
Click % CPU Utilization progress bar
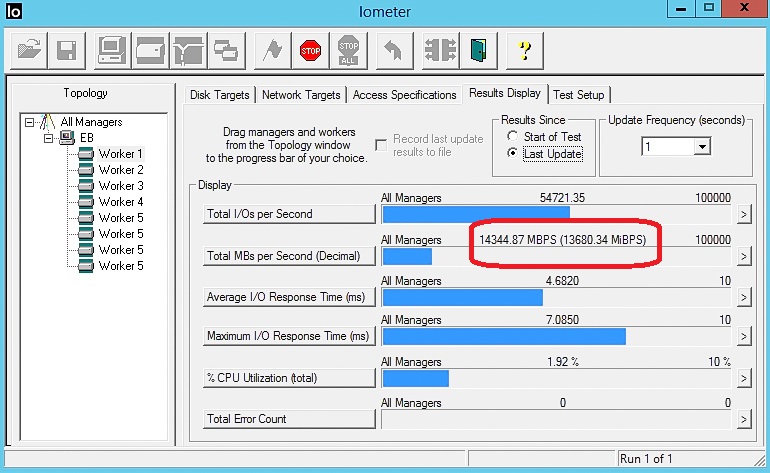pyautogui.click(x=556, y=378)
